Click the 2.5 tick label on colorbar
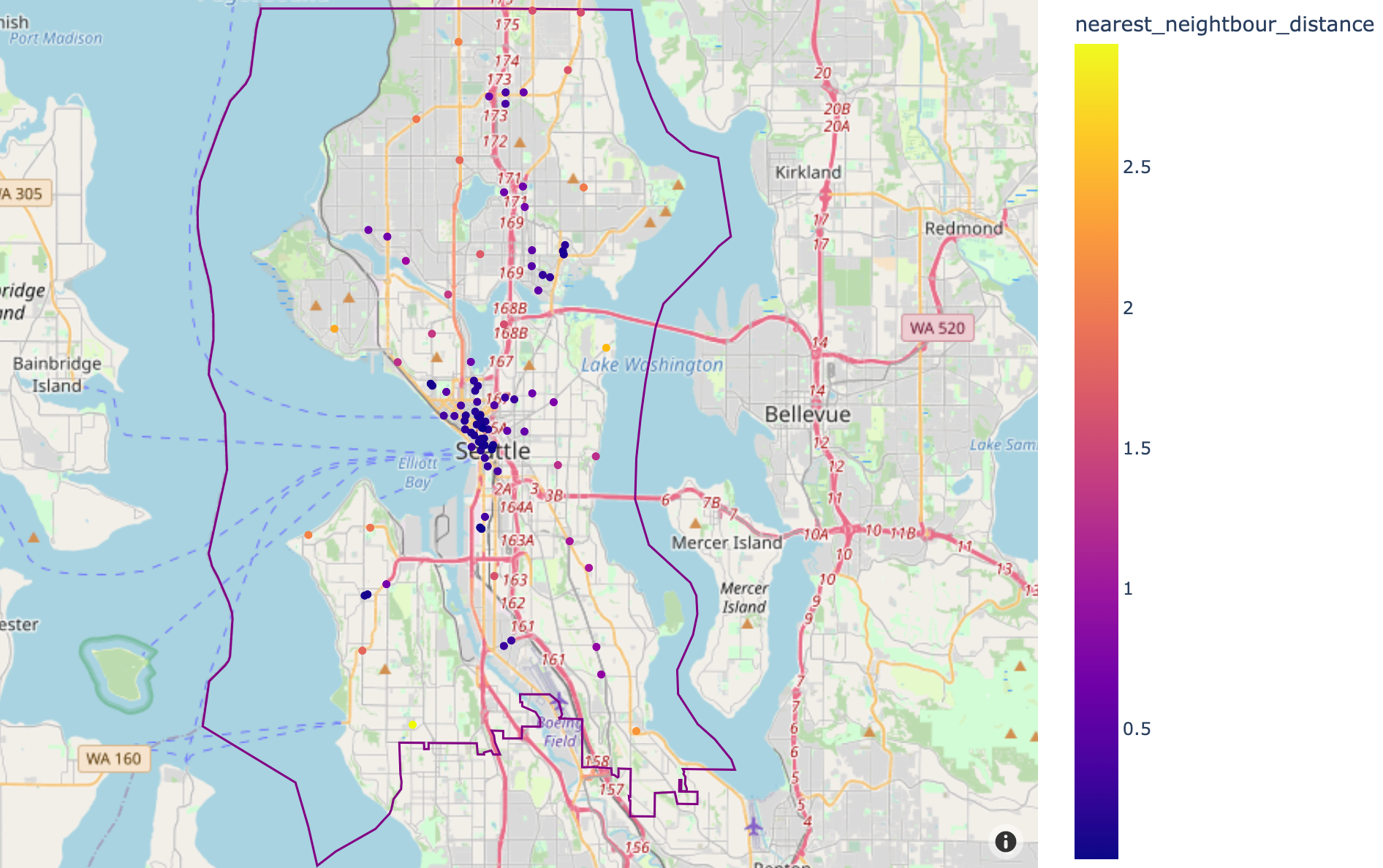 point(1137,167)
